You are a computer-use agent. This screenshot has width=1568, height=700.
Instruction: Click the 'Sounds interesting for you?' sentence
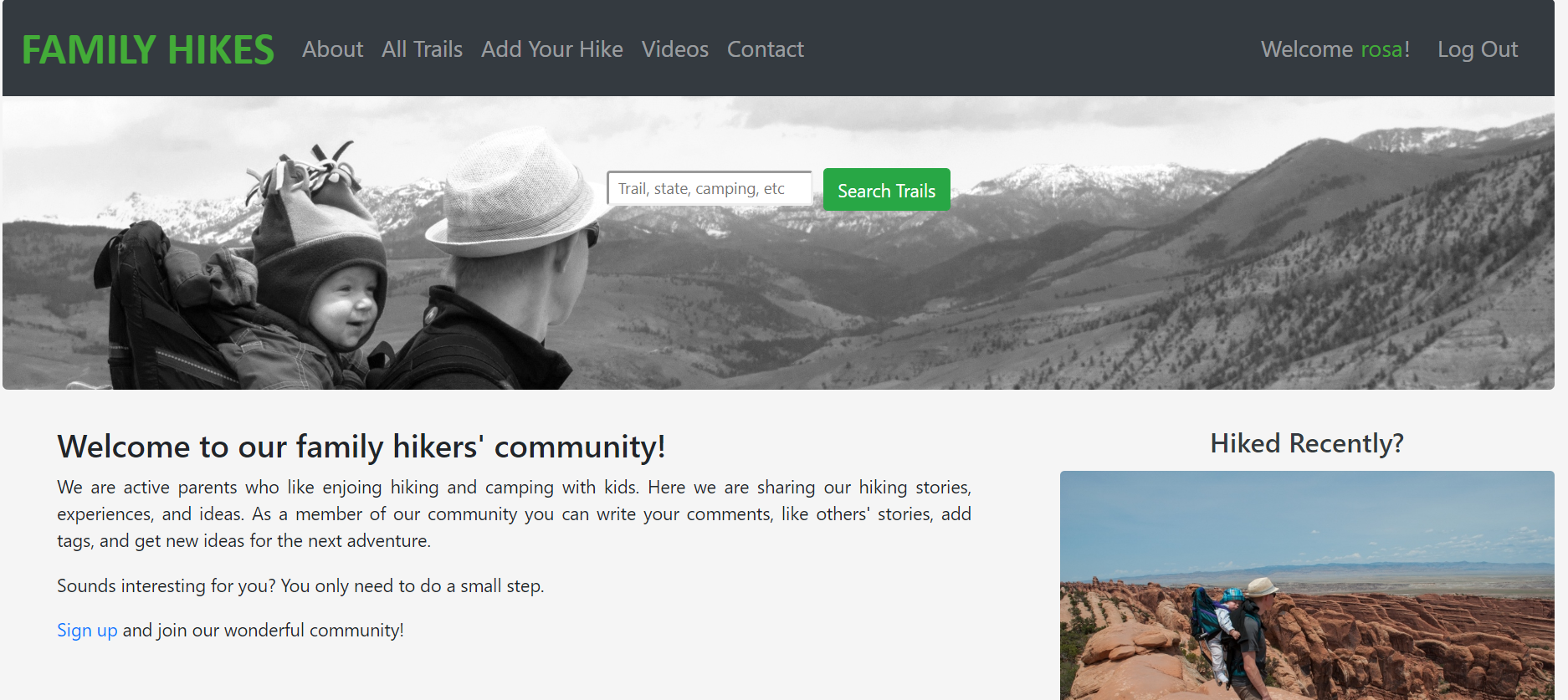tap(300, 585)
